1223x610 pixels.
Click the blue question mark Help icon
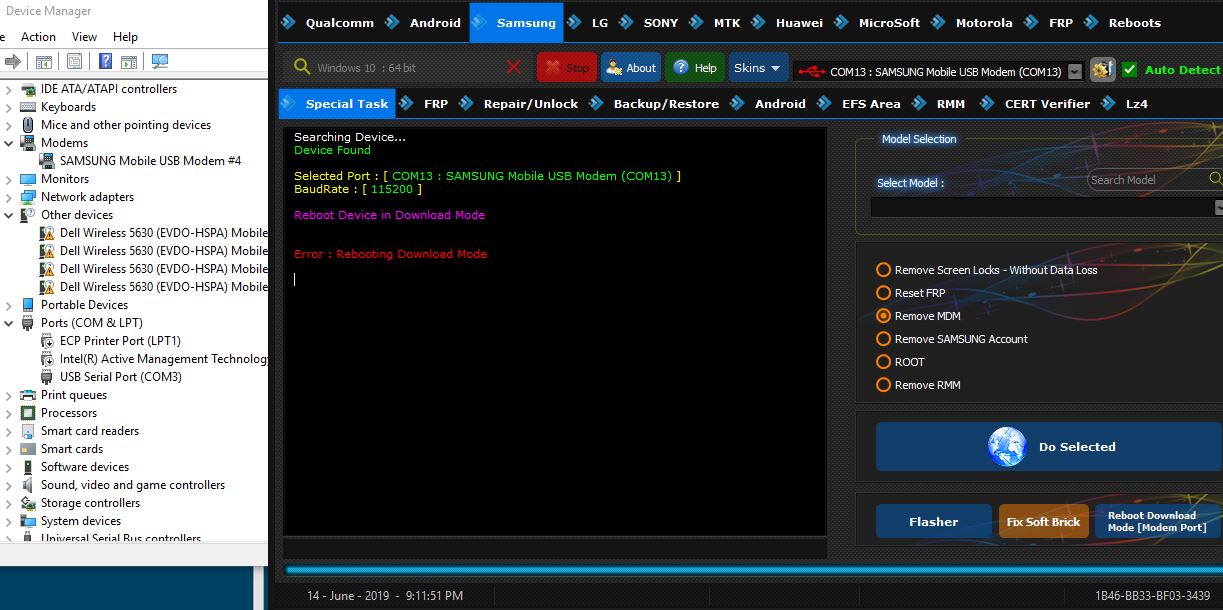click(104, 61)
